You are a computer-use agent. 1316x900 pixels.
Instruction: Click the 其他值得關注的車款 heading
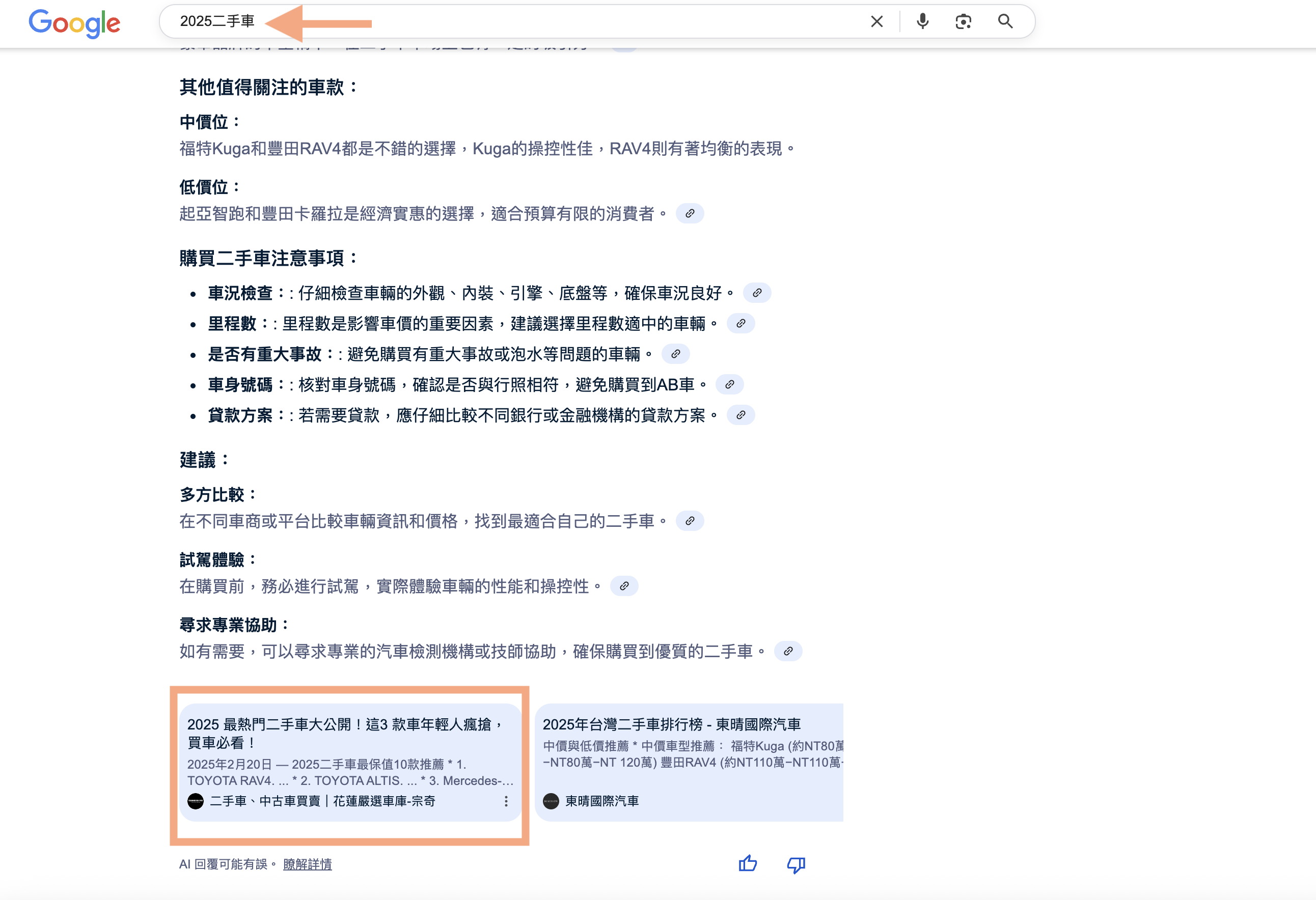point(268,87)
